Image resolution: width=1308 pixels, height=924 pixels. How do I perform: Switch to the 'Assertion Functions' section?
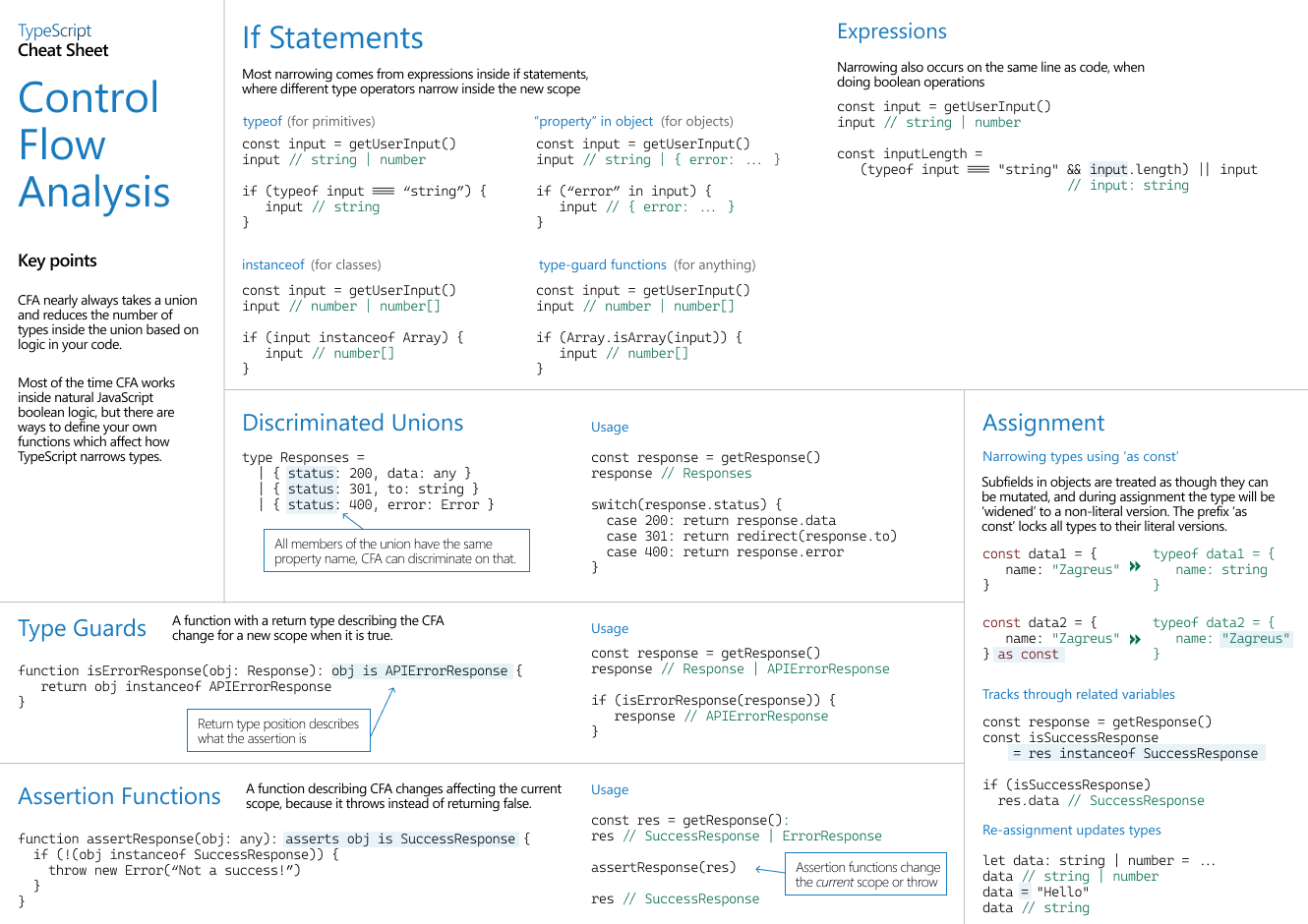tap(119, 796)
